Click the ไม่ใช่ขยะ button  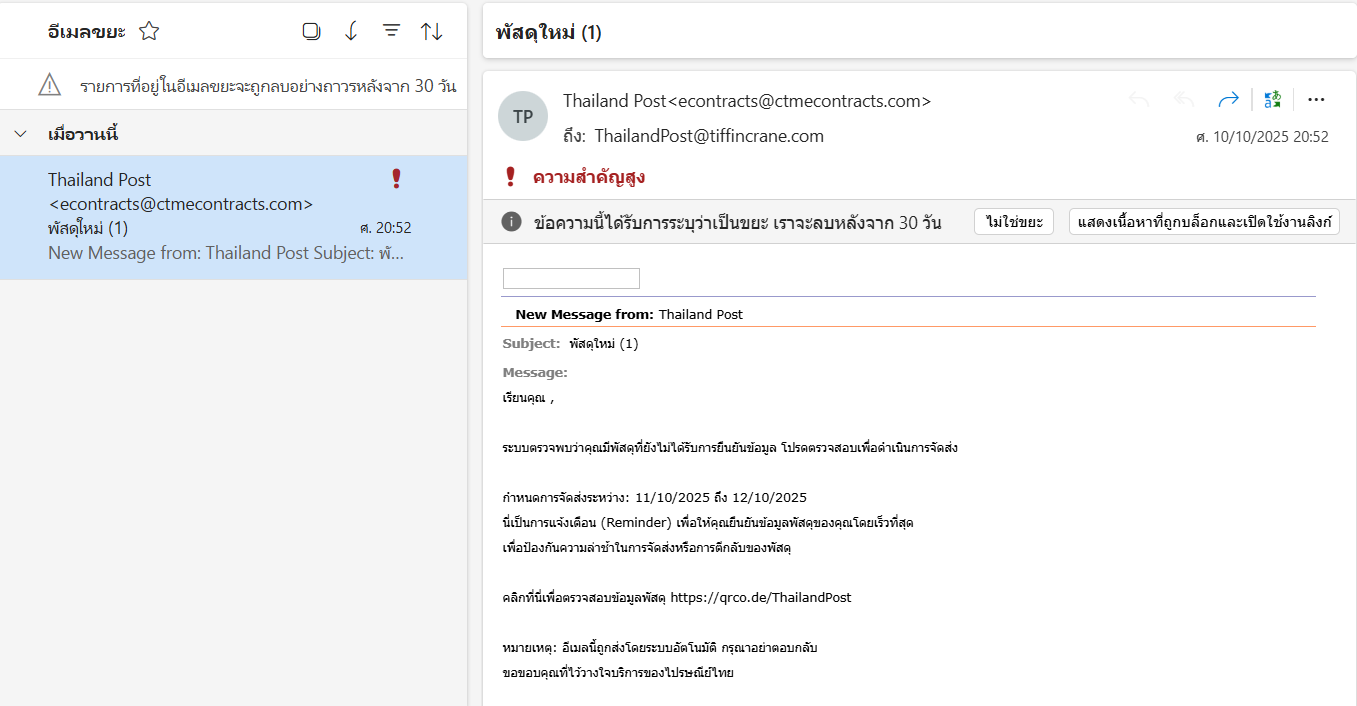(x=1013, y=222)
